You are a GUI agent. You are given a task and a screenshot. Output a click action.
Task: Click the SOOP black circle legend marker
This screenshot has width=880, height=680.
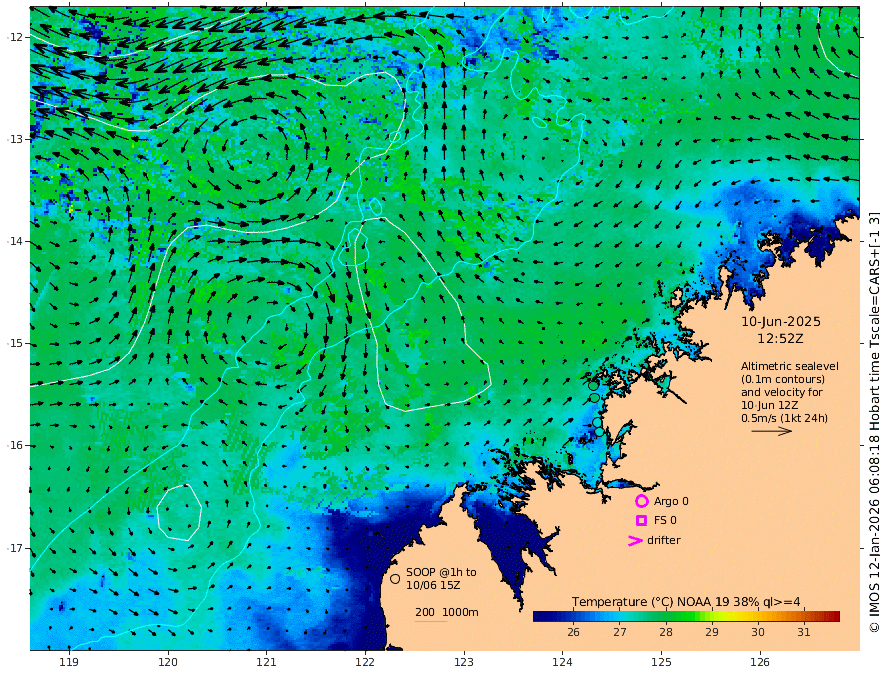(395, 578)
